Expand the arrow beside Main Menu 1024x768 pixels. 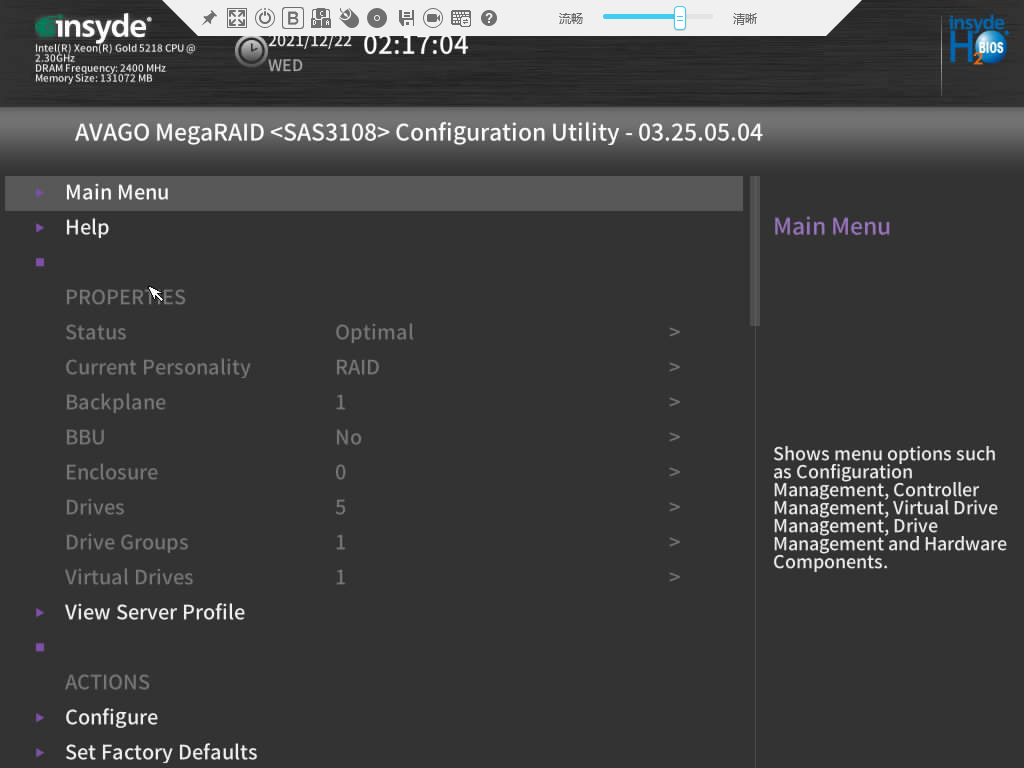pos(40,193)
